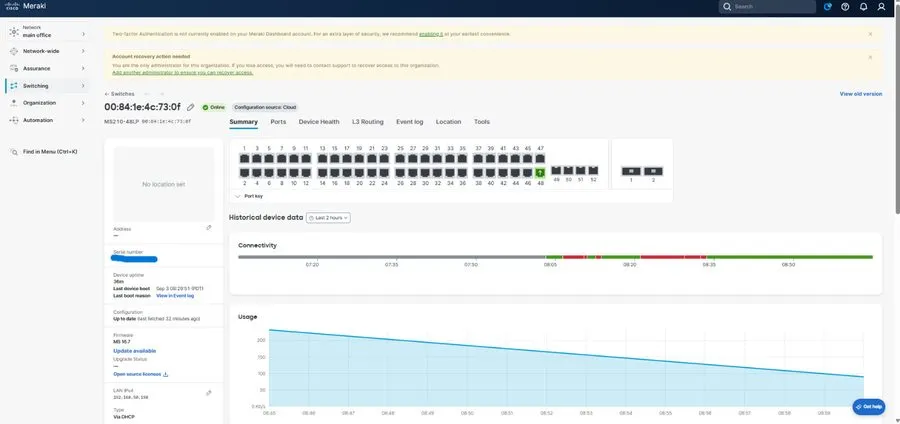This screenshot has width=900, height=424.
Task: Click Open source licenses link
Action: [137, 374]
